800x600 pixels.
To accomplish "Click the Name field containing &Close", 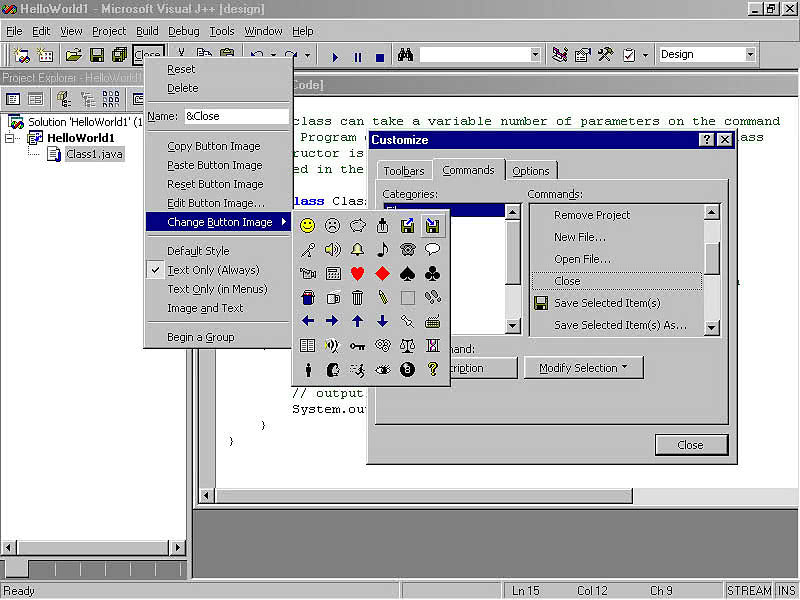I will (x=237, y=116).
